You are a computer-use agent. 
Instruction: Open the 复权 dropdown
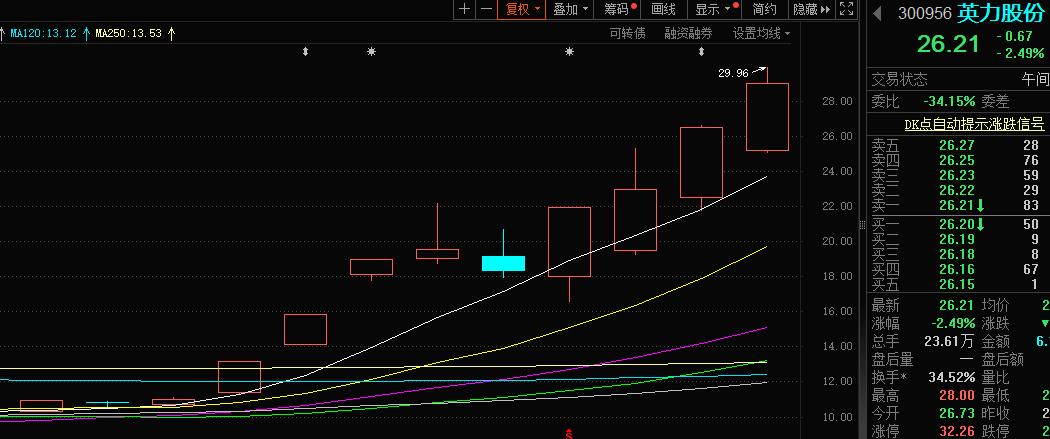point(522,9)
